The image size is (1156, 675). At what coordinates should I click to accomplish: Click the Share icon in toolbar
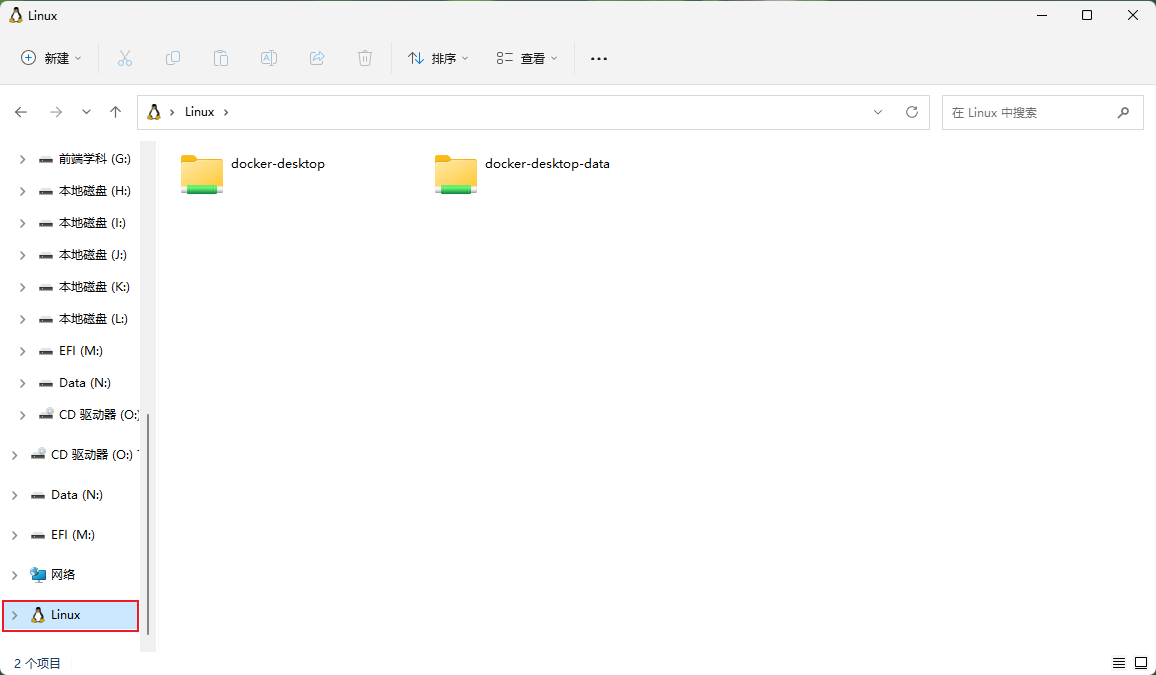(317, 58)
